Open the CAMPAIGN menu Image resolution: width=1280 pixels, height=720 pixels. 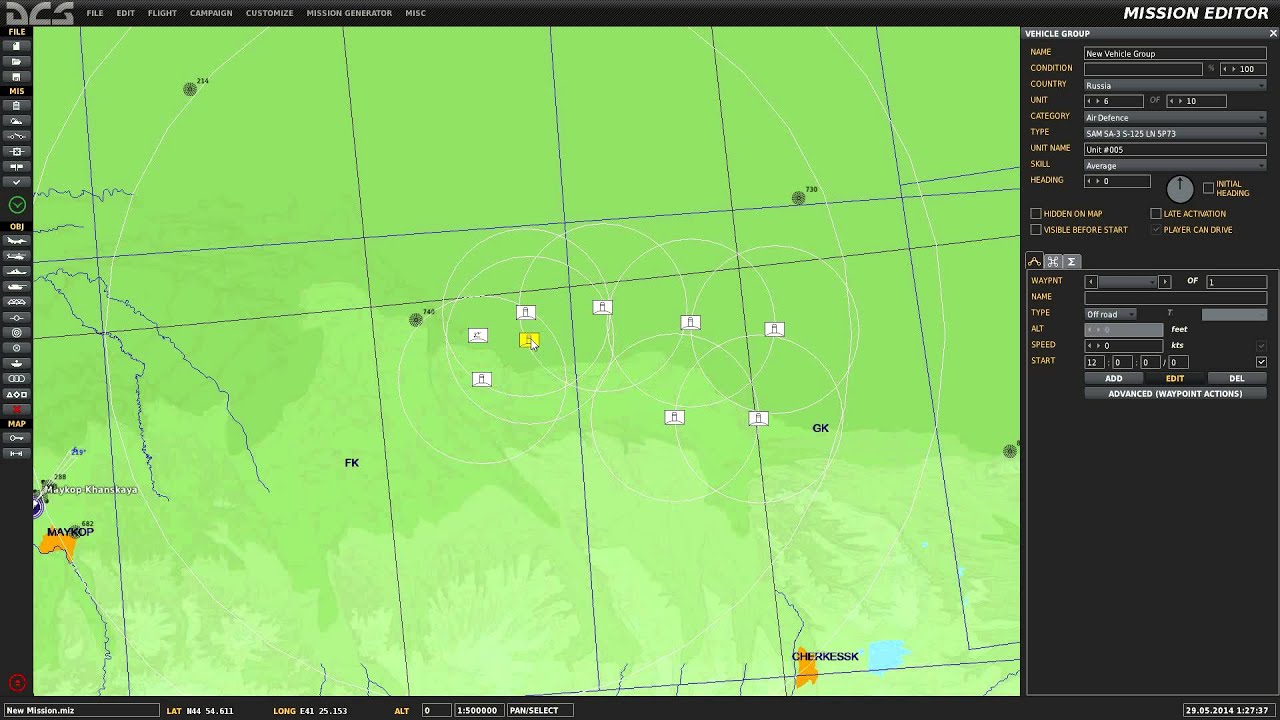[211, 13]
